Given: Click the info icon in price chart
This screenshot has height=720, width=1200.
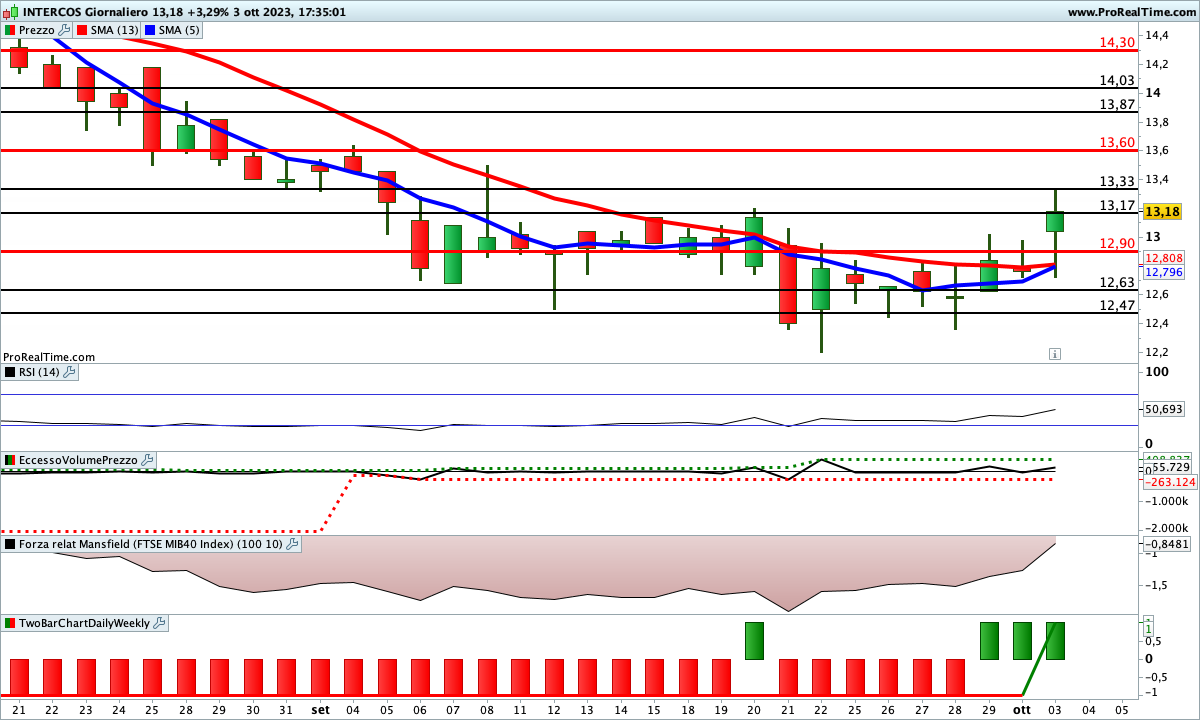Looking at the screenshot, I should tap(1055, 353).
